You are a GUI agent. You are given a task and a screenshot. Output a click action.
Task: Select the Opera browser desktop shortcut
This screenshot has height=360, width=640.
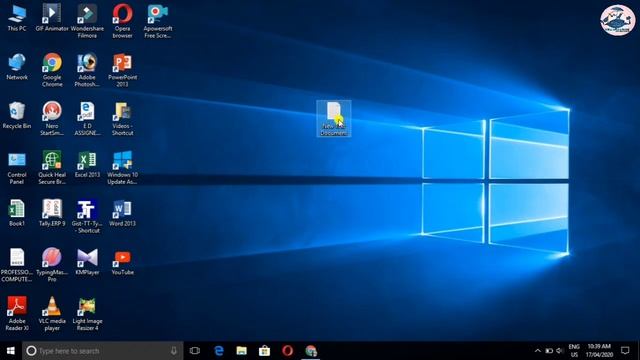[x=122, y=22]
